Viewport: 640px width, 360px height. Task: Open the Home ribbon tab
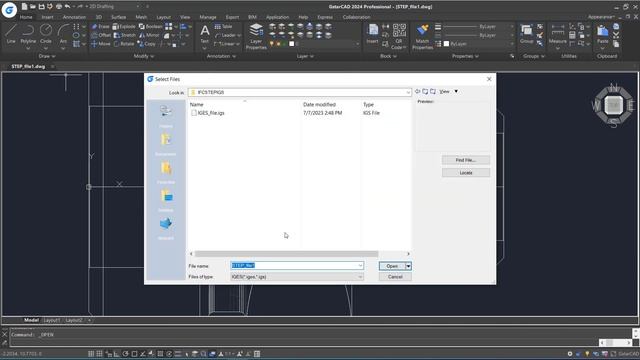(26, 17)
